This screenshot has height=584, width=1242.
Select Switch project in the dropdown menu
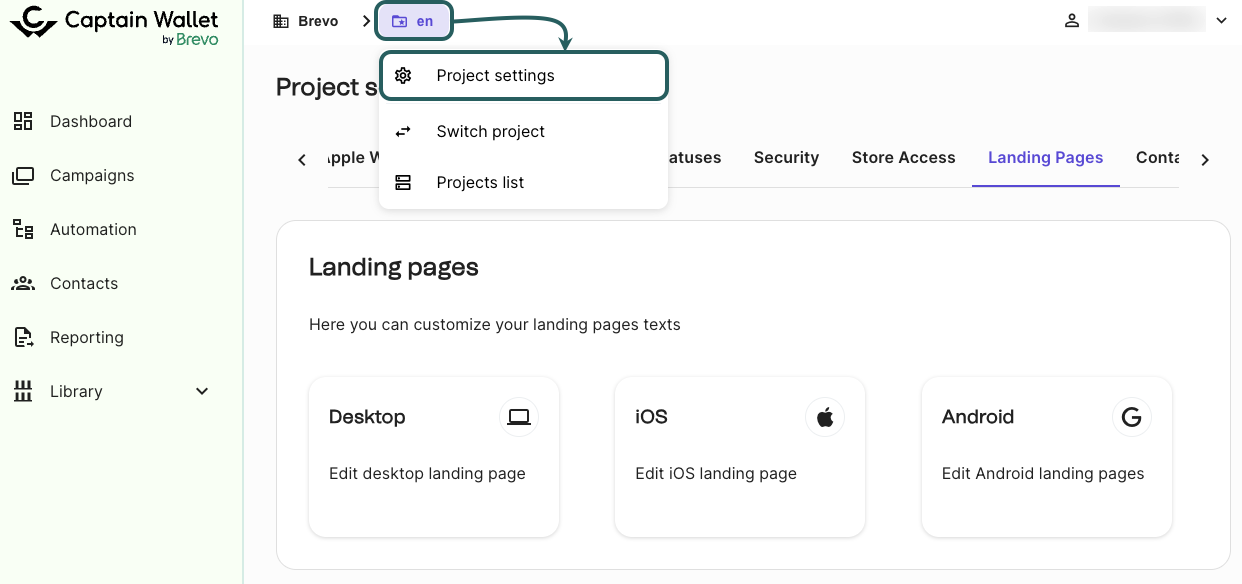click(x=490, y=132)
